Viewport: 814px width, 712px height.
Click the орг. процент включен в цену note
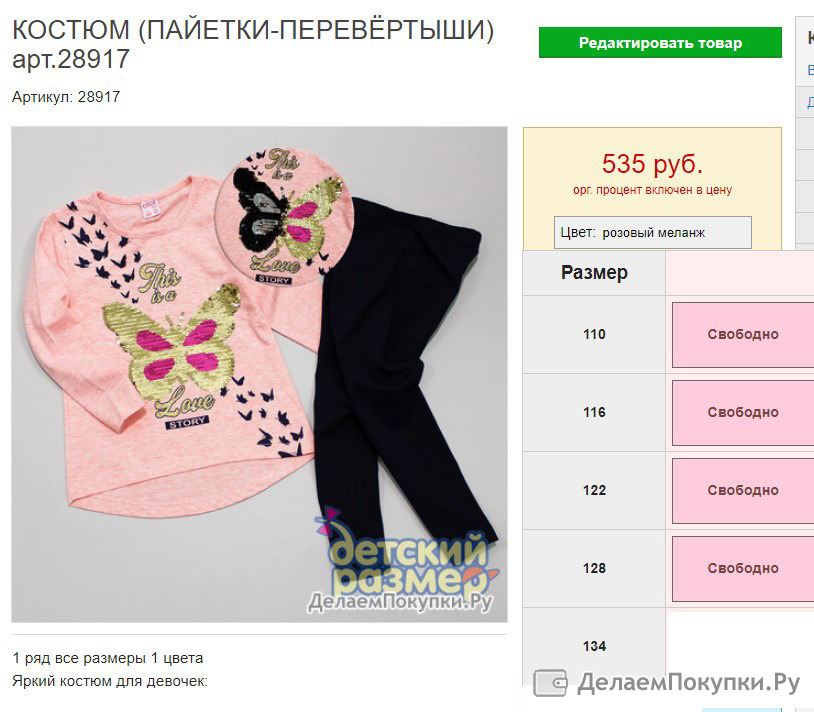click(652, 190)
